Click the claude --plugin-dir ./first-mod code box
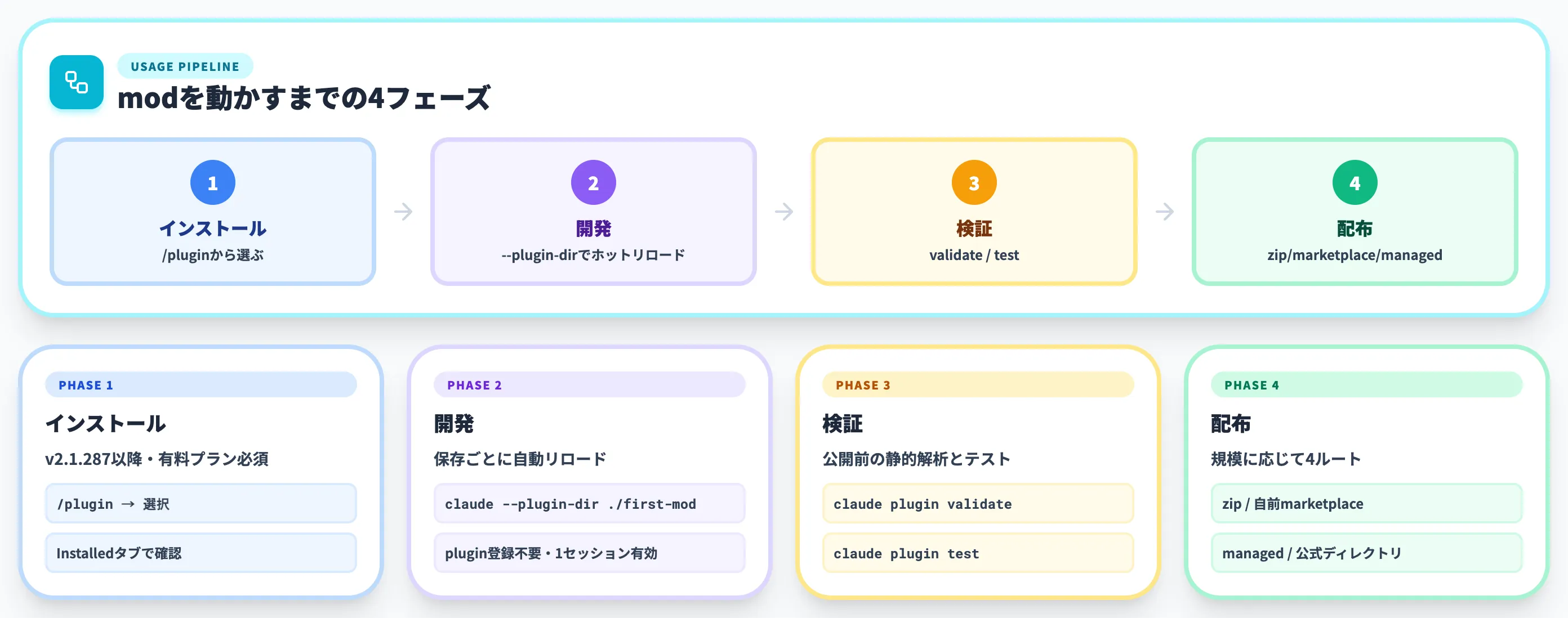The height and width of the screenshot is (618, 1568). [589, 504]
